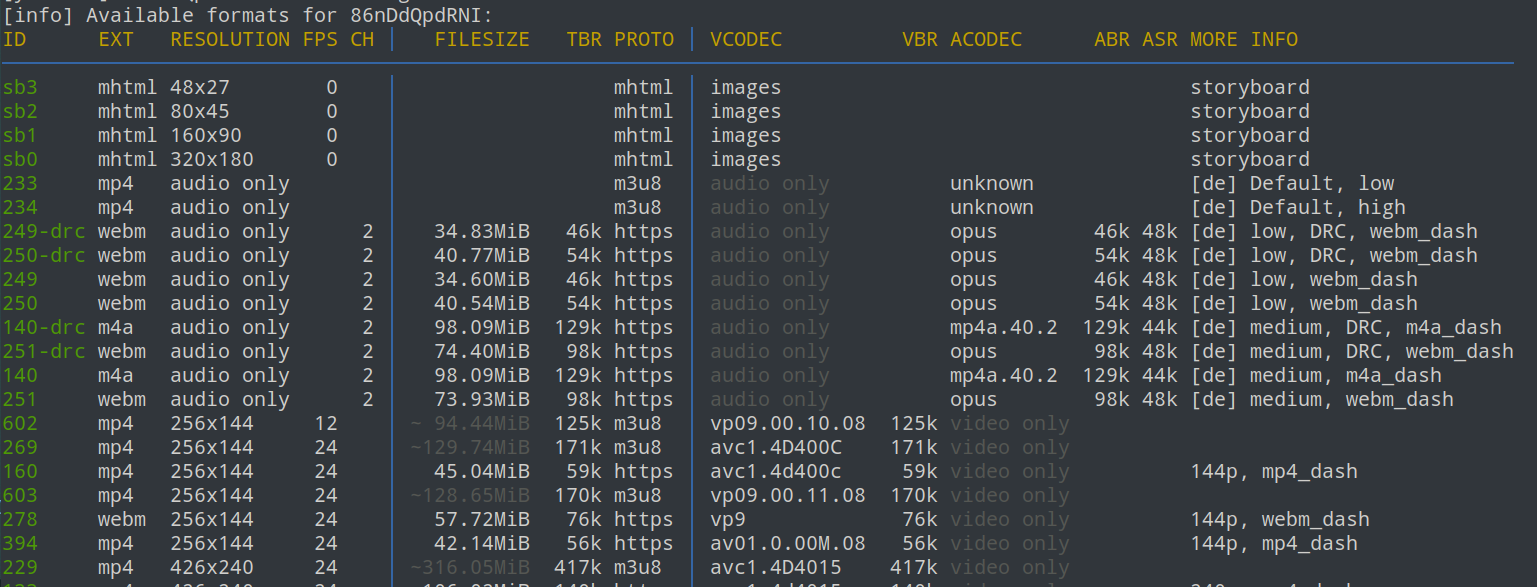
Task: Click the av01.0.00M.08 codec text
Action: click(788, 544)
